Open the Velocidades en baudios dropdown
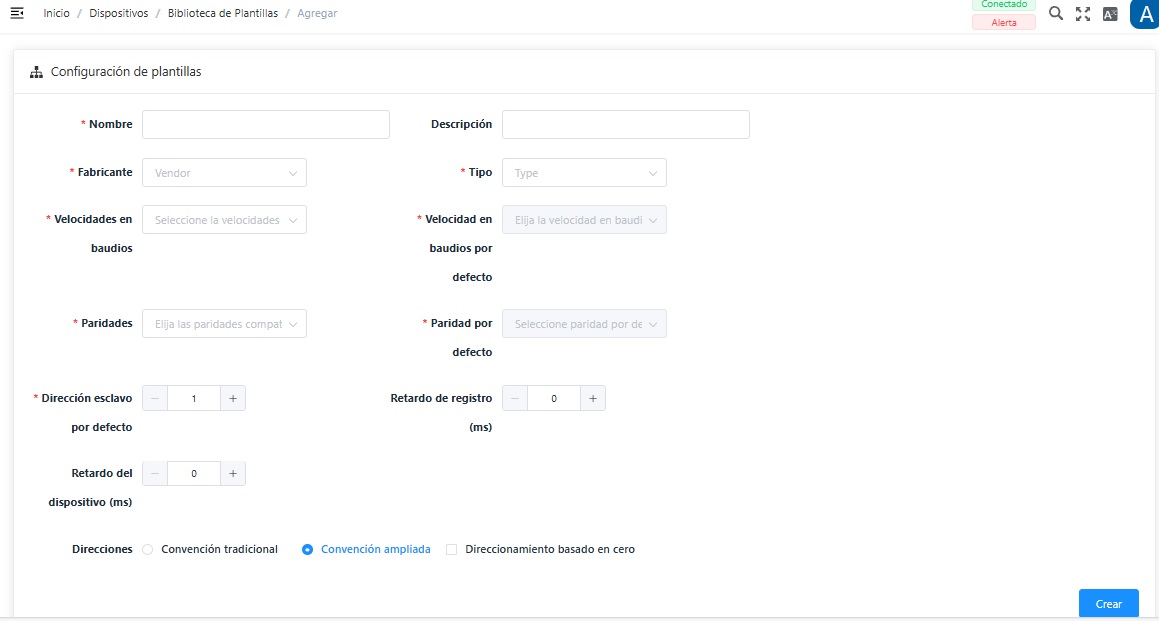 coord(224,220)
